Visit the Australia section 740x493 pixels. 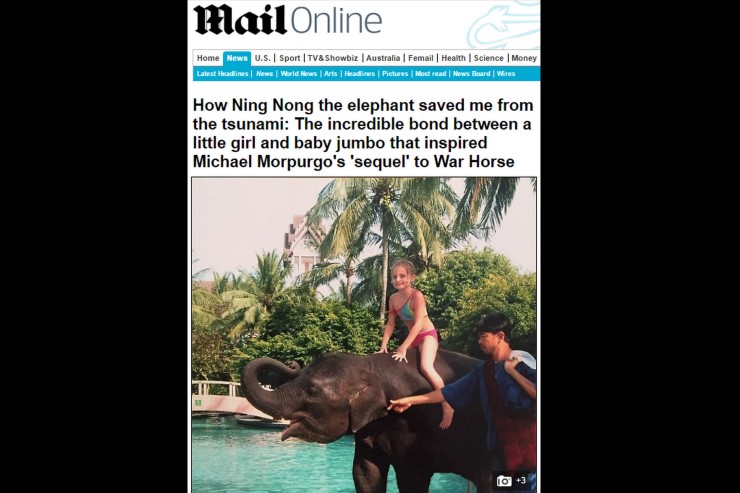pyautogui.click(x=383, y=58)
